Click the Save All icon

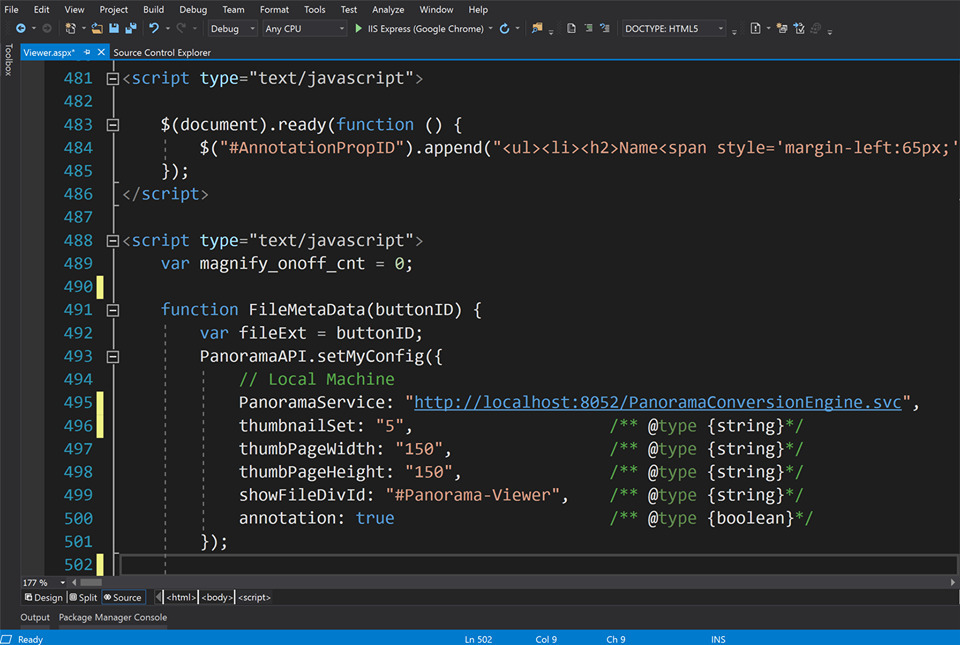coord(130,29)
